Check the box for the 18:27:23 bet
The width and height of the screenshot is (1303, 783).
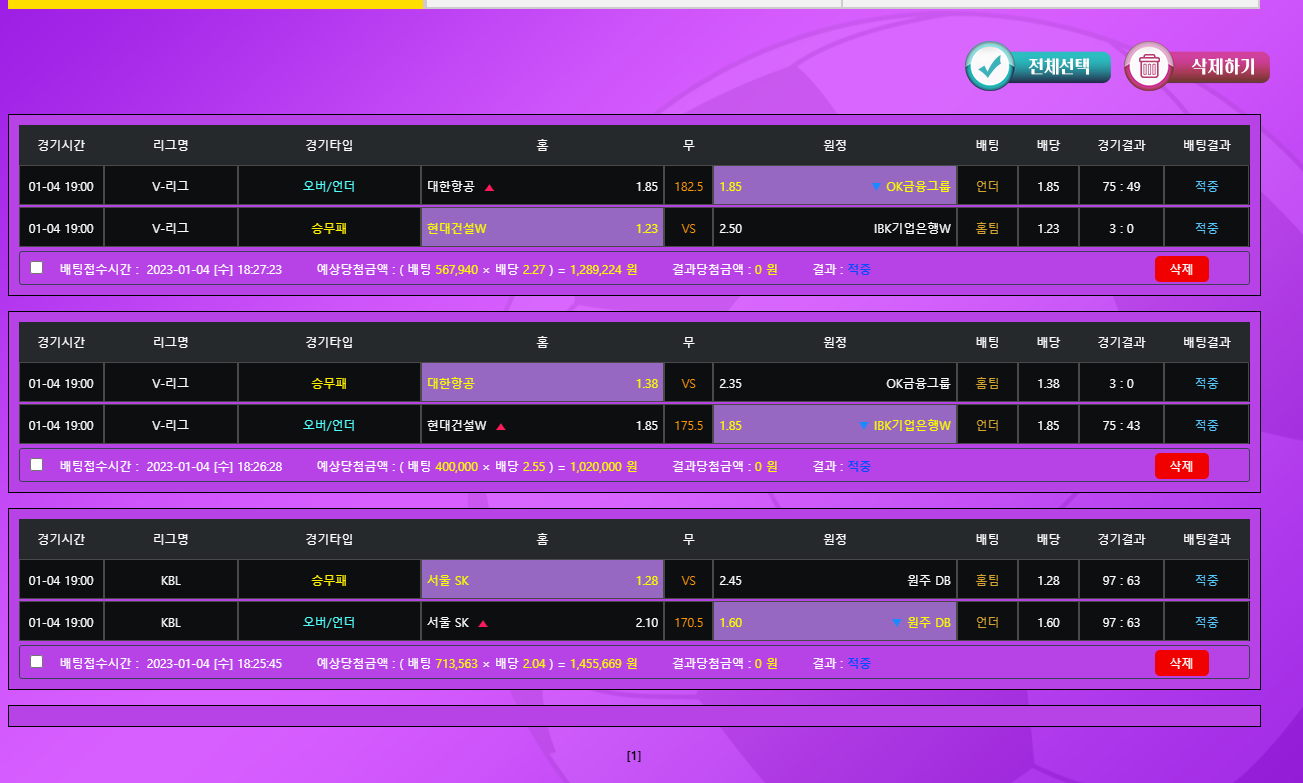click(x=37, y=268)
